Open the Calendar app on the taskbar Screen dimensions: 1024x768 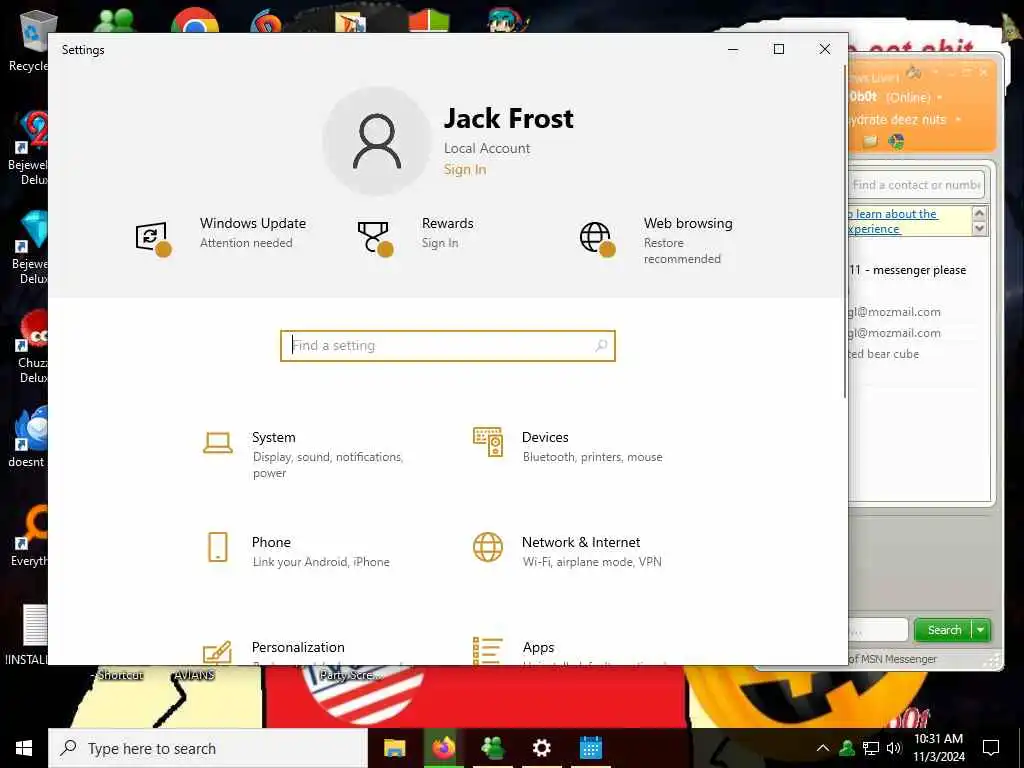(x=590, y=748)
